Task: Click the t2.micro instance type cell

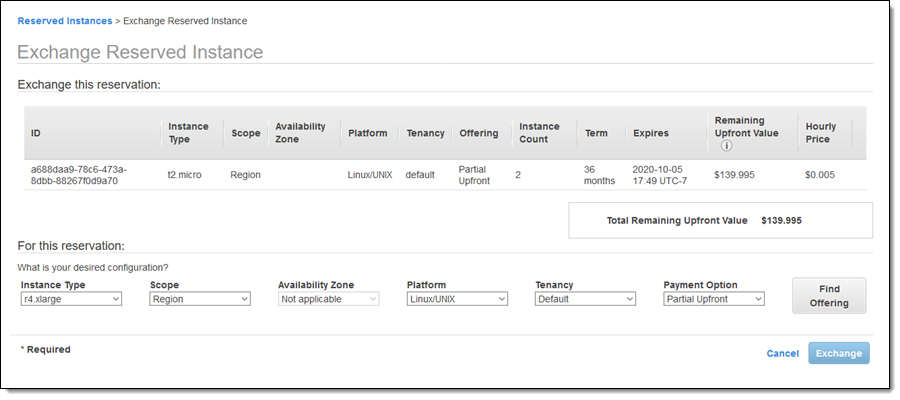Action: [184, 175]
